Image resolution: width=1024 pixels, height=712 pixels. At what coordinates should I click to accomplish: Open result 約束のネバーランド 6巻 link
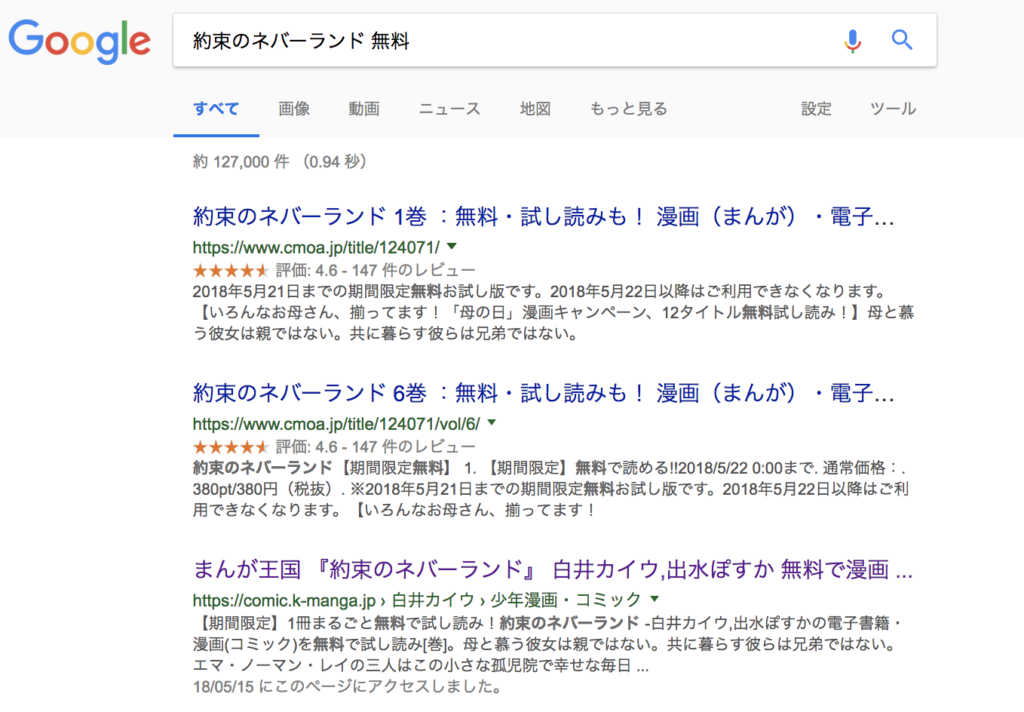[x=543, y=393]
